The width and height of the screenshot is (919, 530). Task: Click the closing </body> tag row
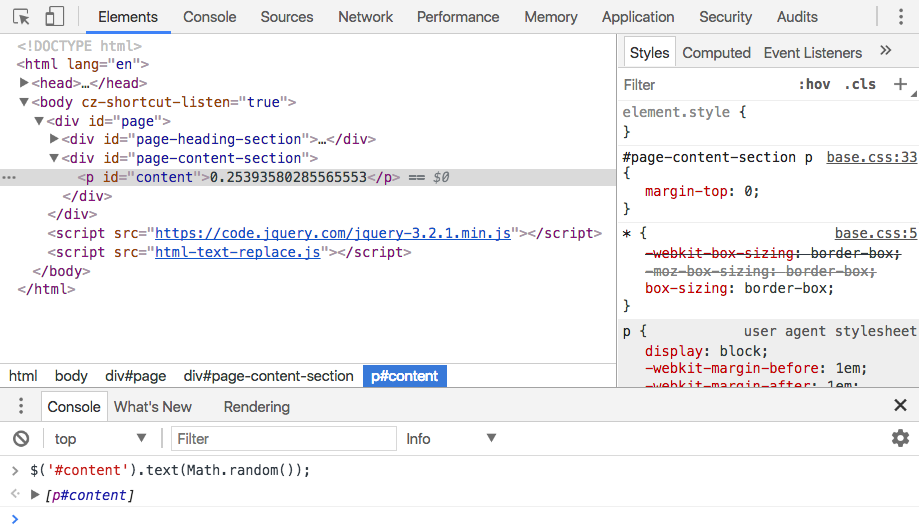pyautogui.click(x=61, y=271)
